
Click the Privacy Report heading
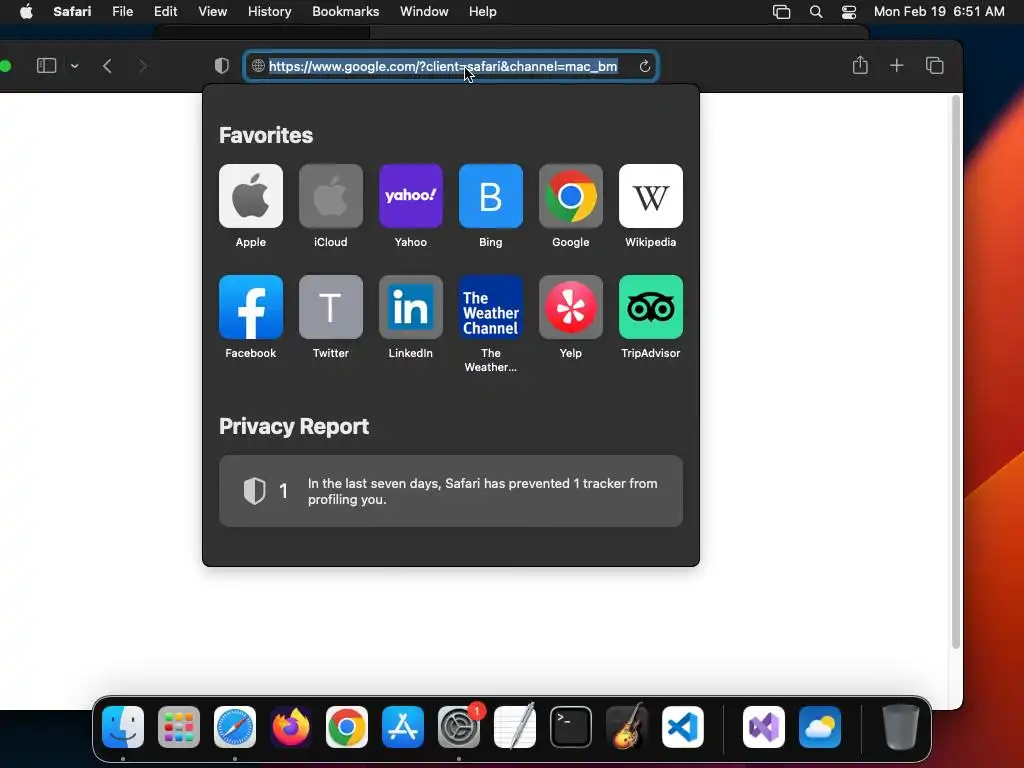click(294, 426)
